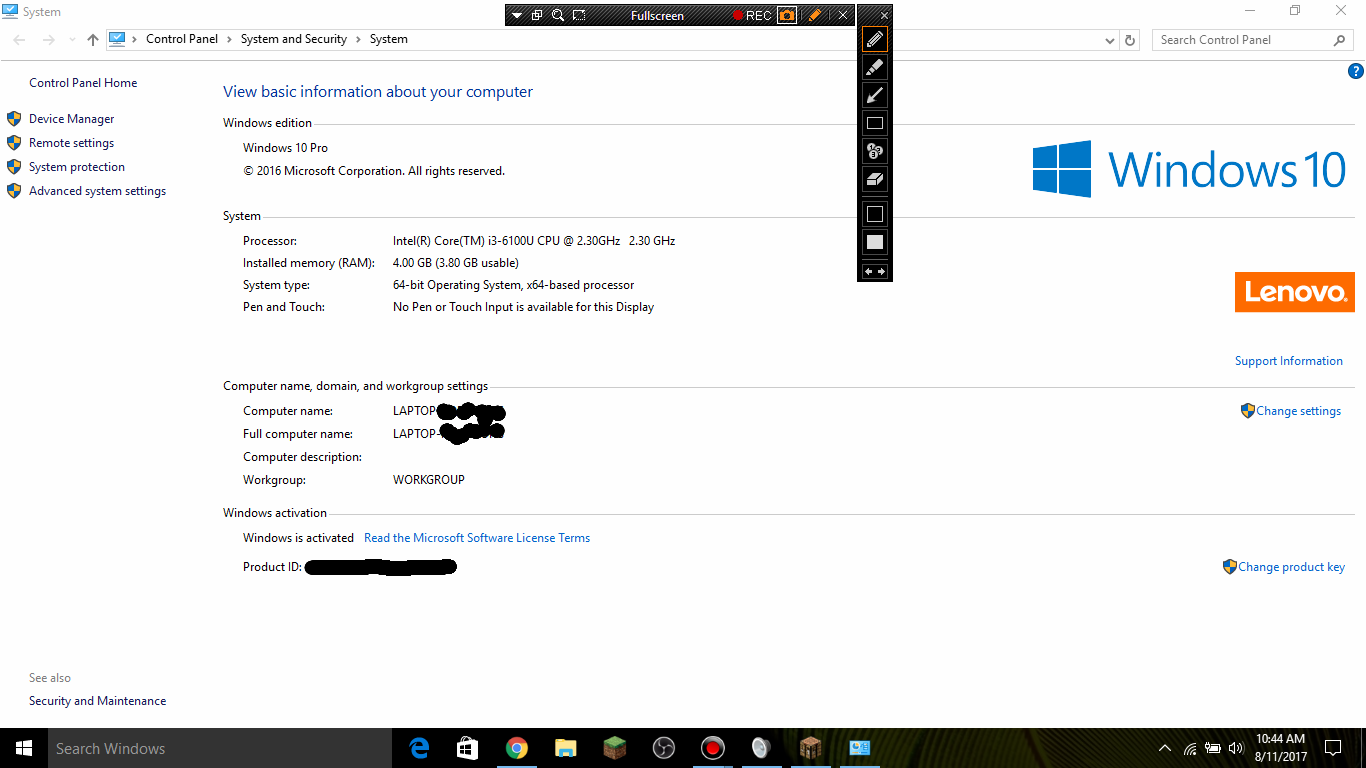The width and height of the screenshot is (1366, 768).
Task: Open File Explorer from taskbar
Action: [565, 748]
